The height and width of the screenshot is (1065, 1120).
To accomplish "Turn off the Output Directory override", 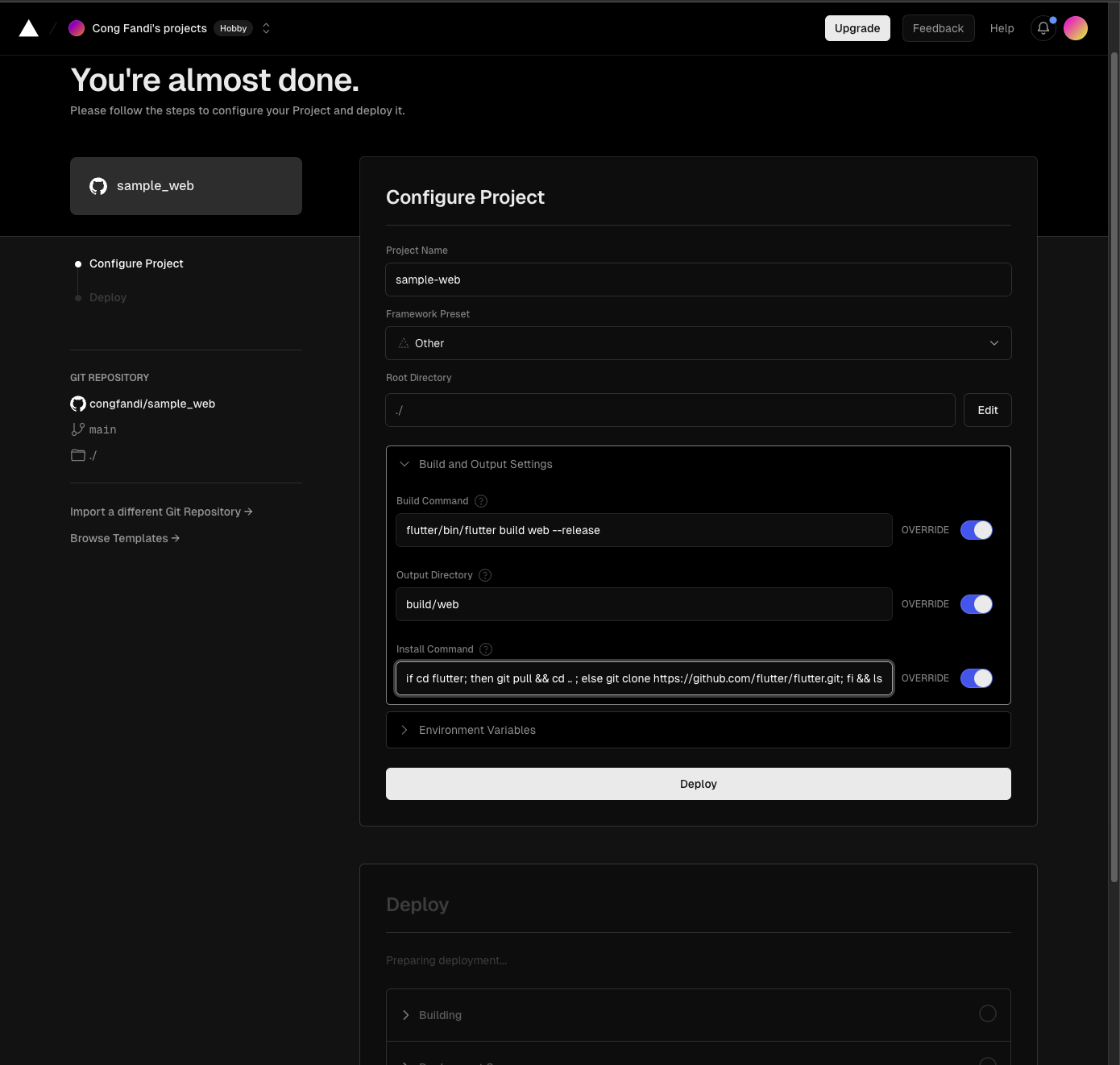I will pos(976,604).
